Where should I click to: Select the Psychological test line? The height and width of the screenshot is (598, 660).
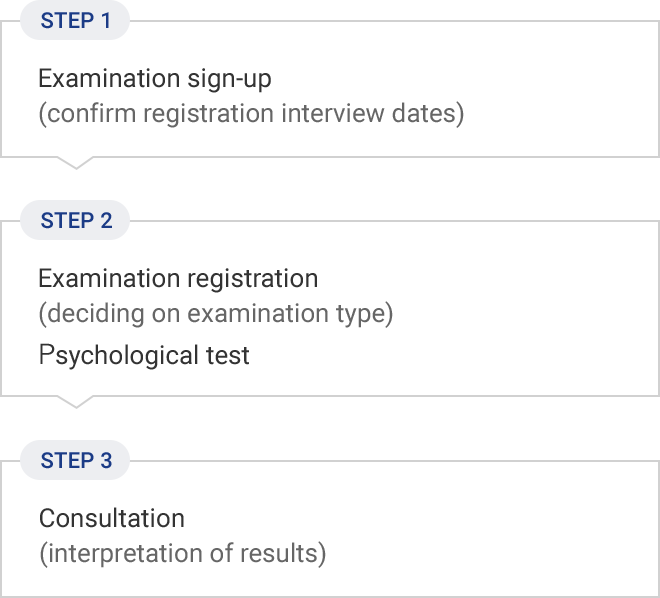(x=144, y=355)
